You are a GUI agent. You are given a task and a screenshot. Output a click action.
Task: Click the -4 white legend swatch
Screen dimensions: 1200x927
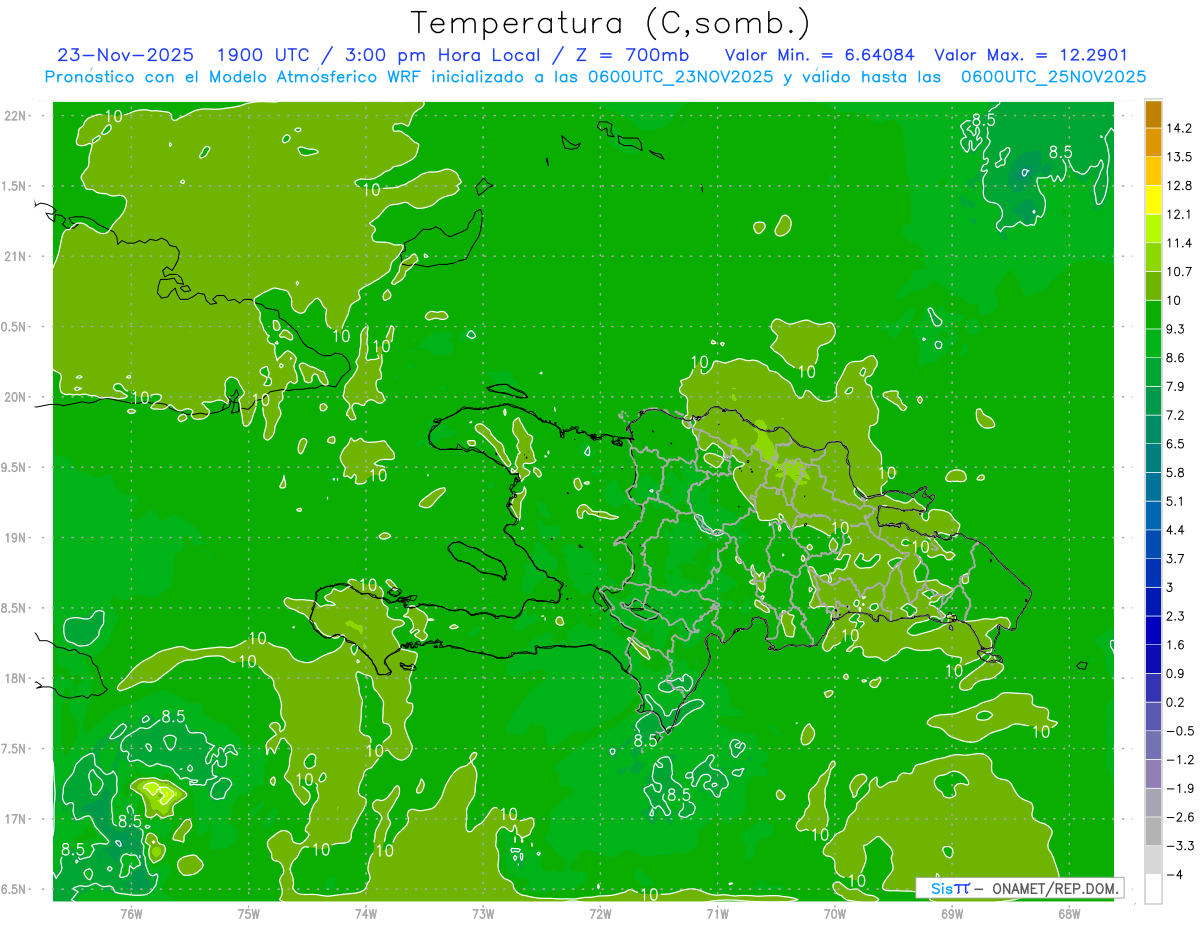(x=1153, y=889)
